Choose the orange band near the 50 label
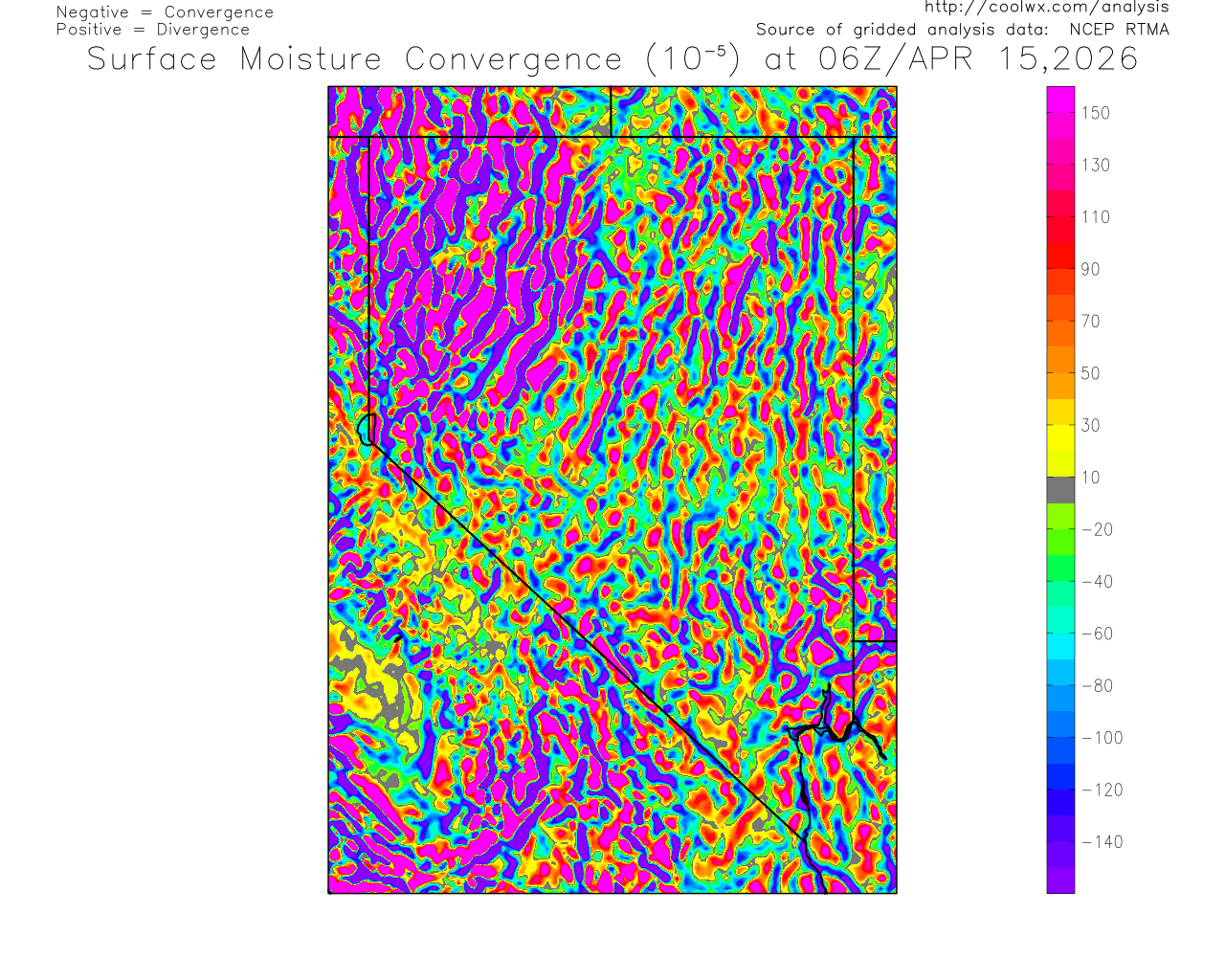The height and width of the screenshot is (980, 1225). (x=1060, y=373)
